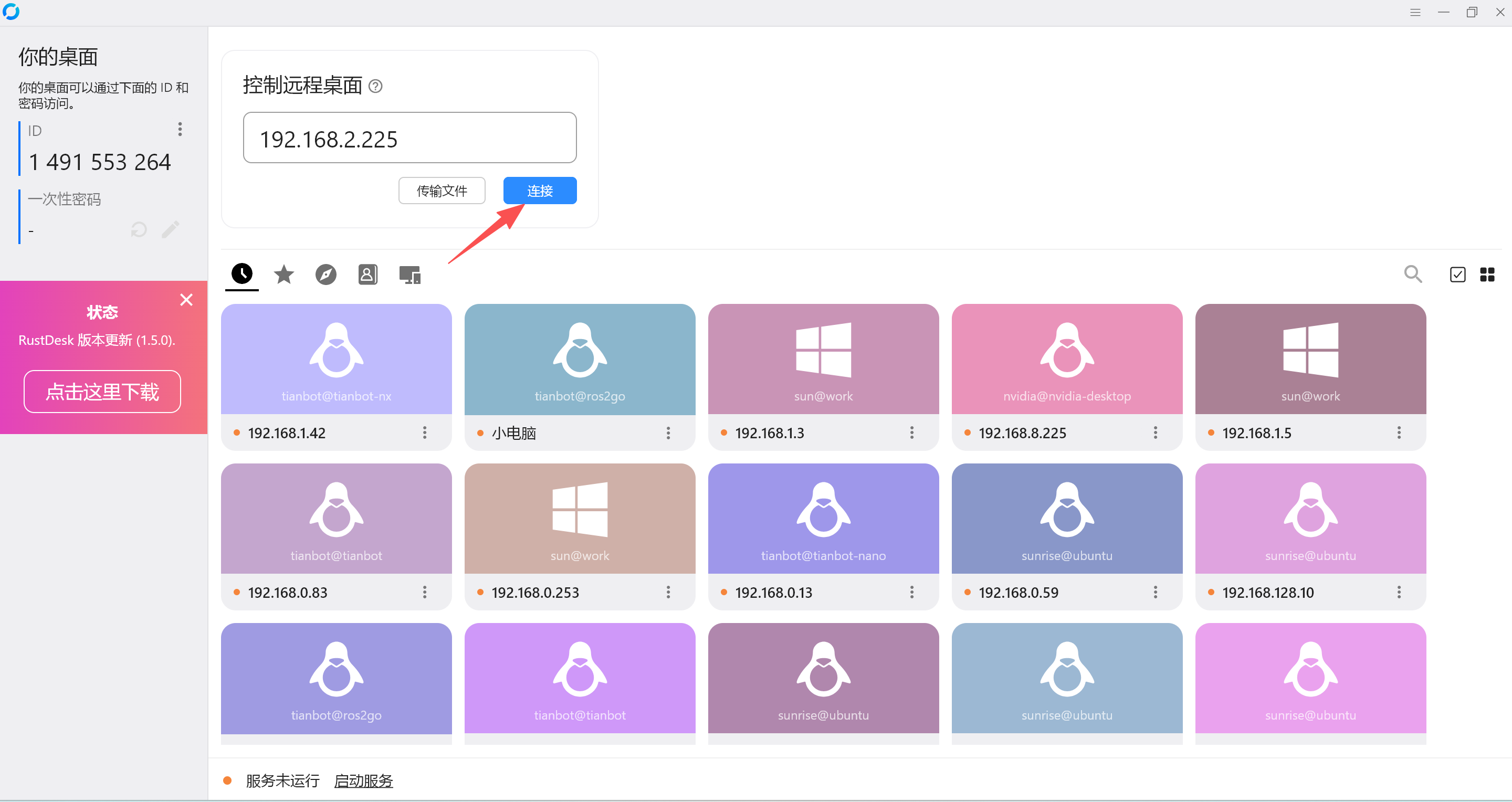1512x802 pixels.
Task: Toggle multi-select checkbox icon
Action: point(1457,274)
